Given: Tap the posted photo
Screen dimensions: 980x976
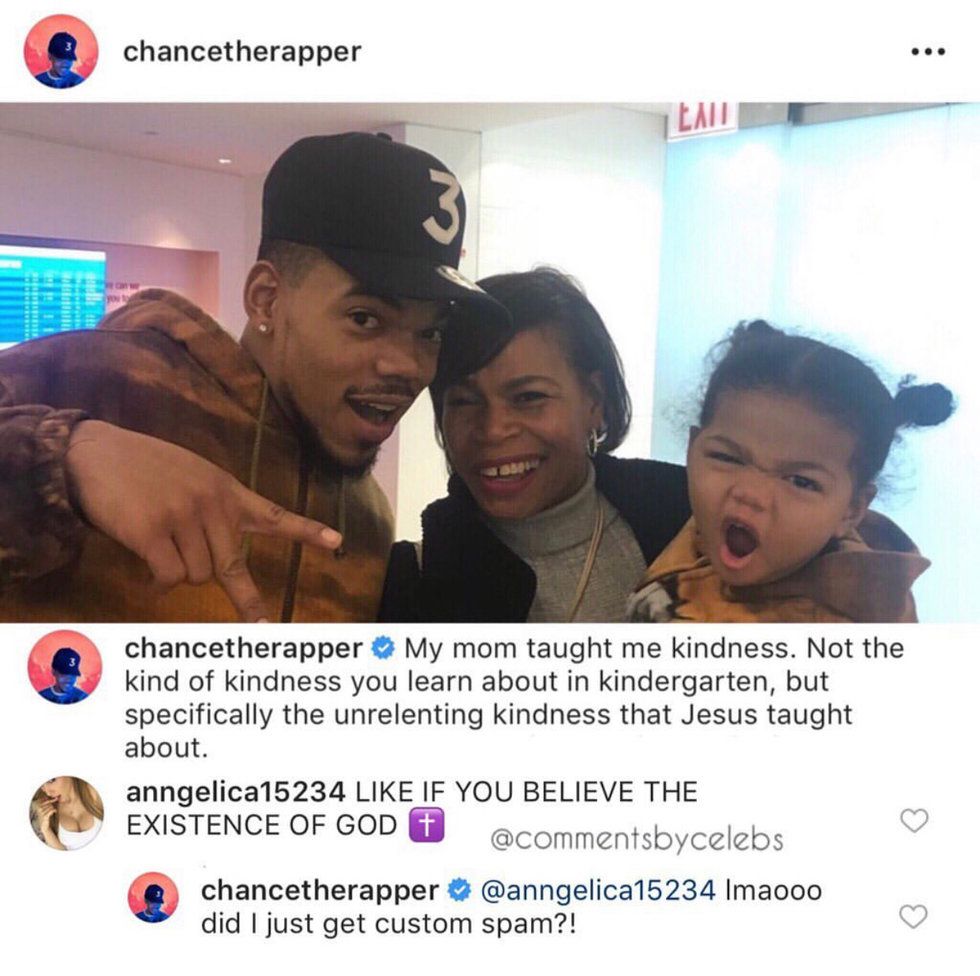Looking at the screenshot, I should (490, 362).
